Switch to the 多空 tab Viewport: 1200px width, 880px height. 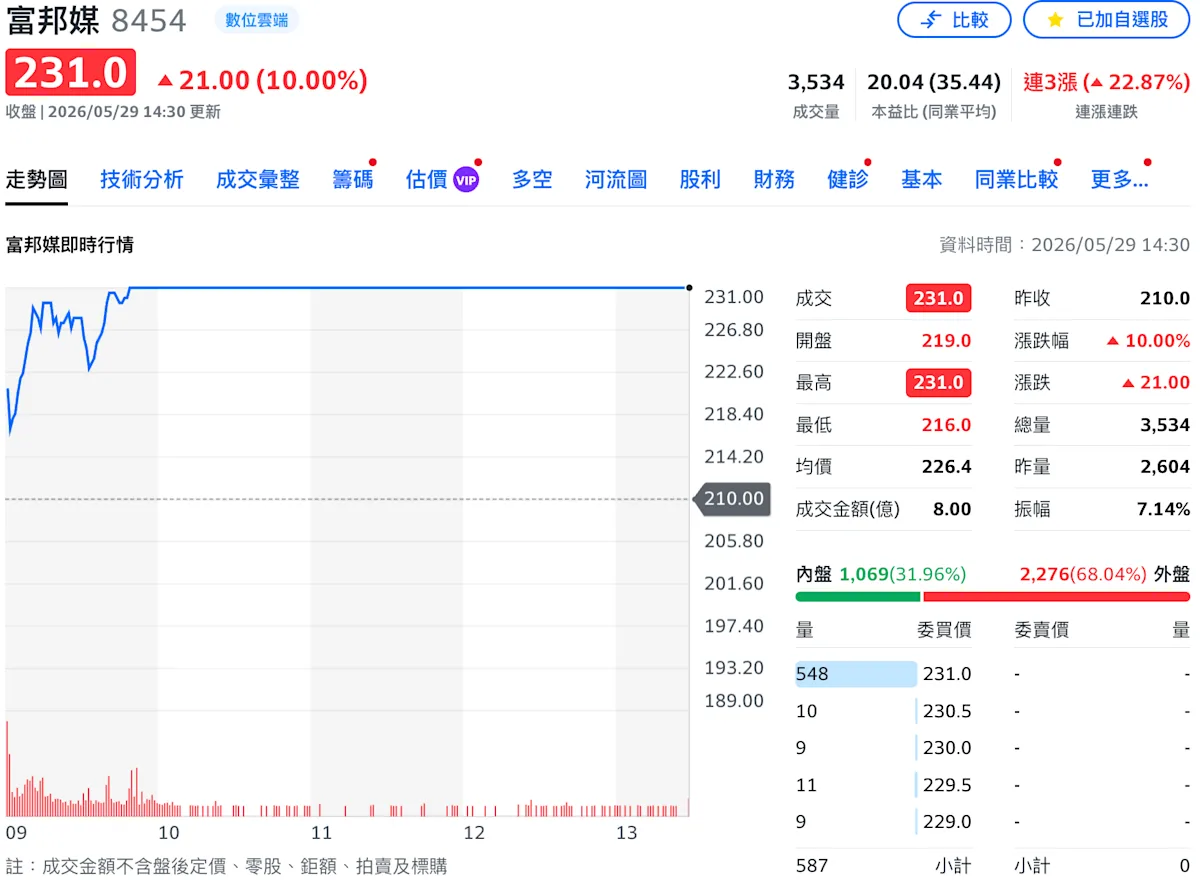point(532,179)
